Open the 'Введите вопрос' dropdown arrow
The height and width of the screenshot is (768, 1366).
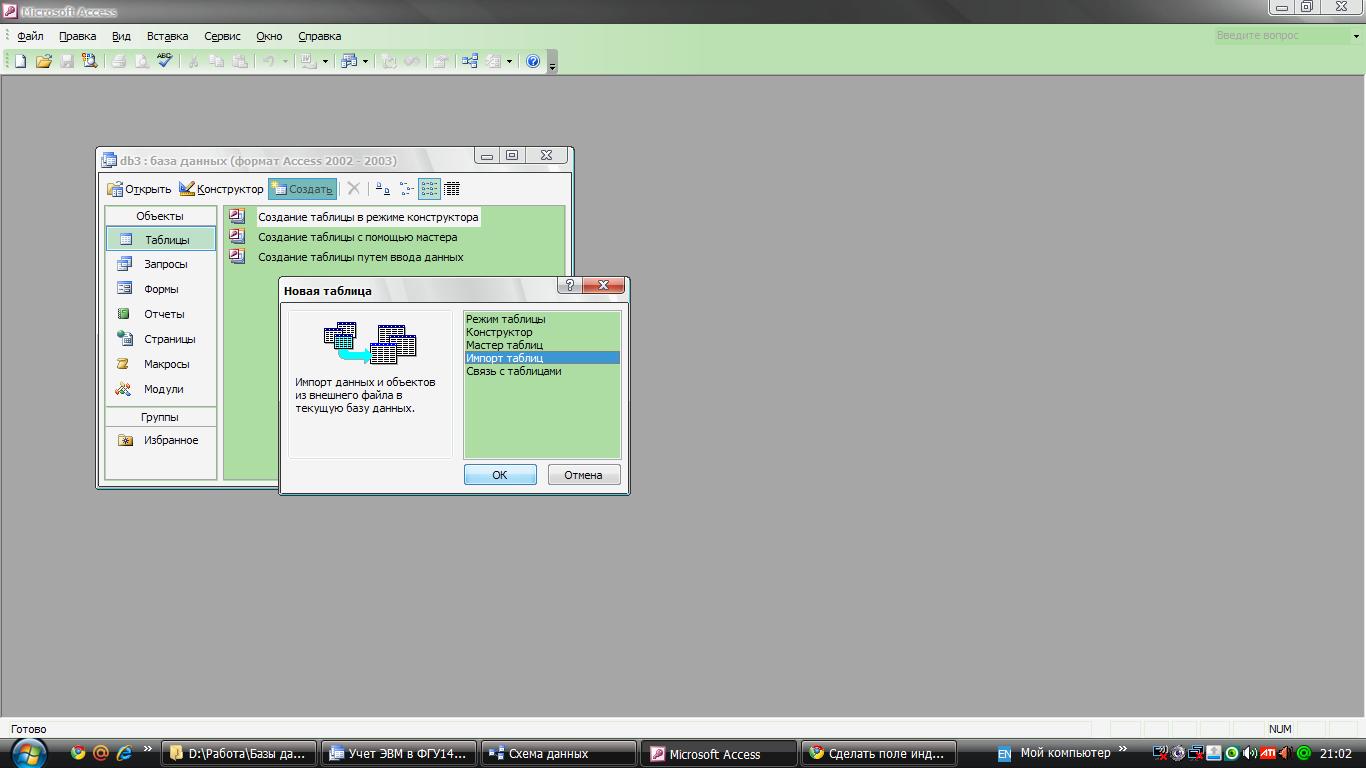[x=1355, y=36]
